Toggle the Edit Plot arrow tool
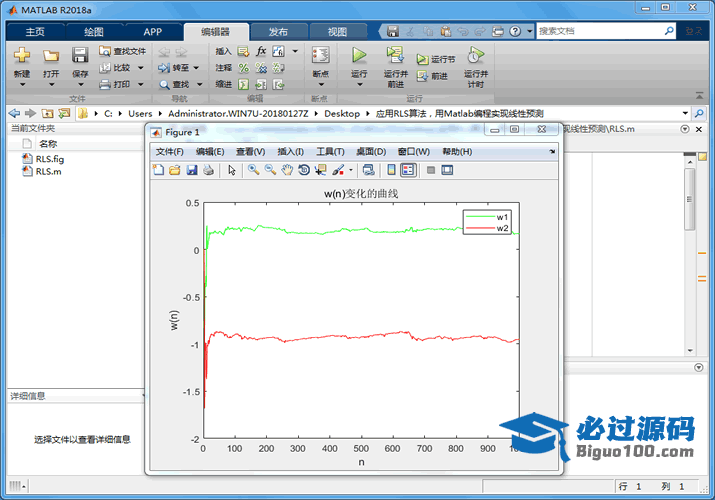This screenshot has height=500, width=715. point(232,170)
